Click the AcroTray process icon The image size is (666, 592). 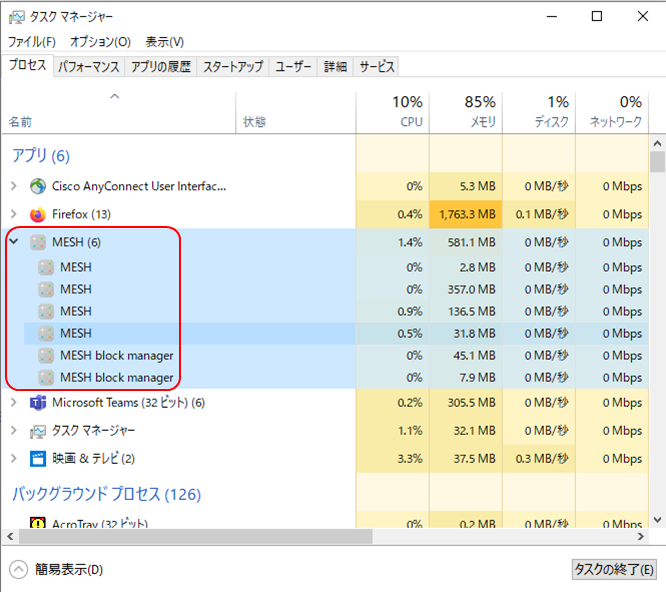38,523
